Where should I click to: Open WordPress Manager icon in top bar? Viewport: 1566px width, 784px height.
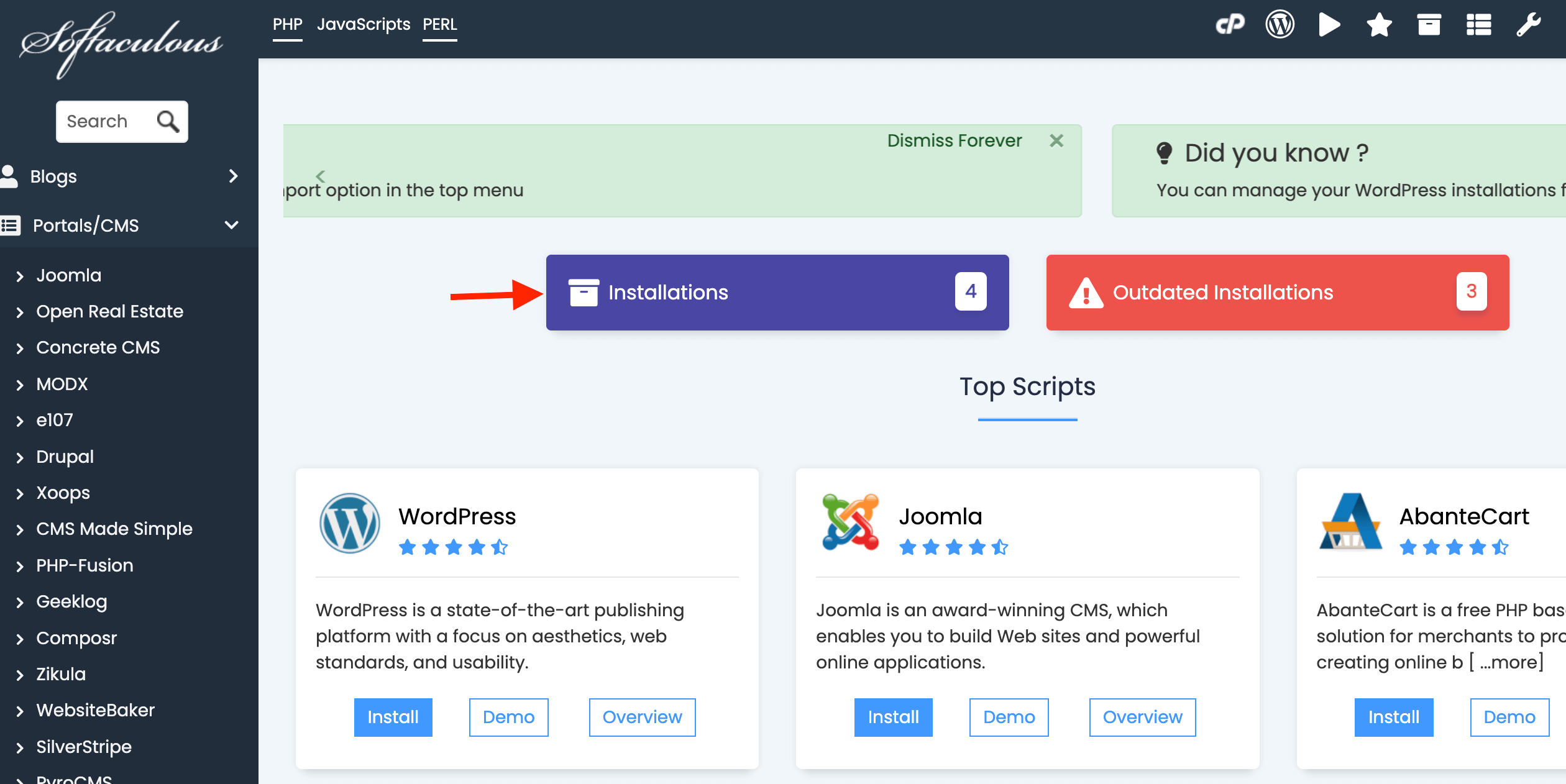pos(1280,25)
